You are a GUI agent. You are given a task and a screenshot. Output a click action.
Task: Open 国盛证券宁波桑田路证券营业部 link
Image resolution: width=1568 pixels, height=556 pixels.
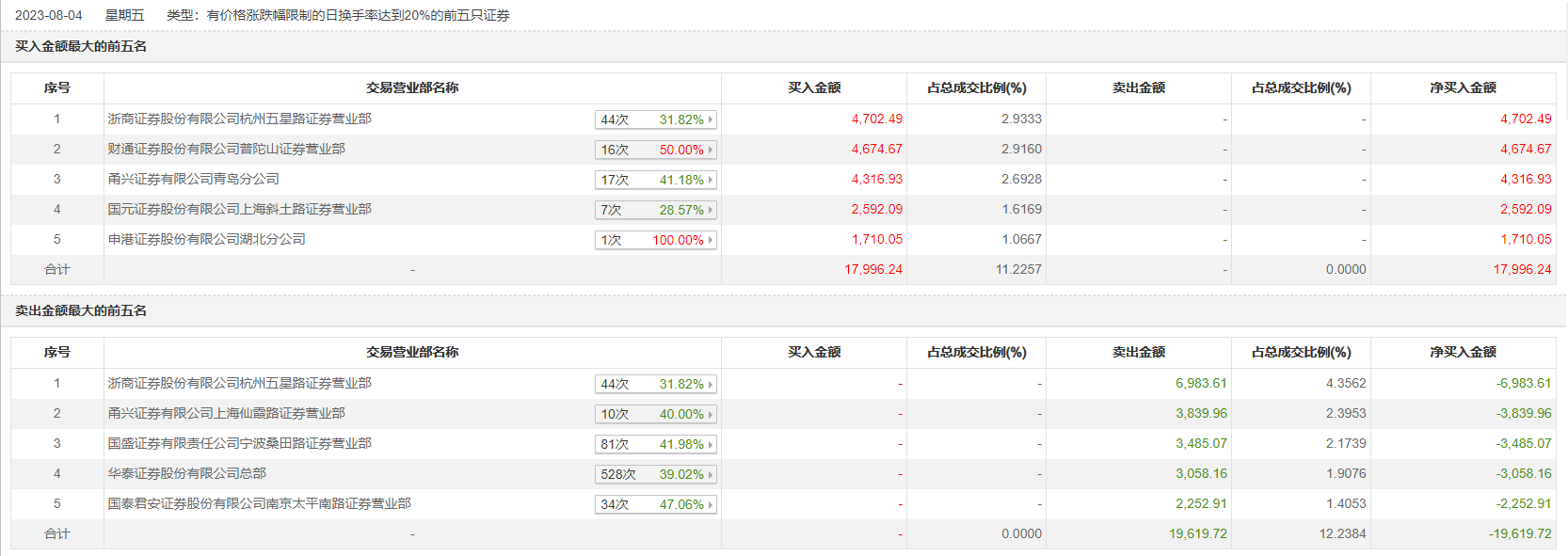(x=239, y=443)
